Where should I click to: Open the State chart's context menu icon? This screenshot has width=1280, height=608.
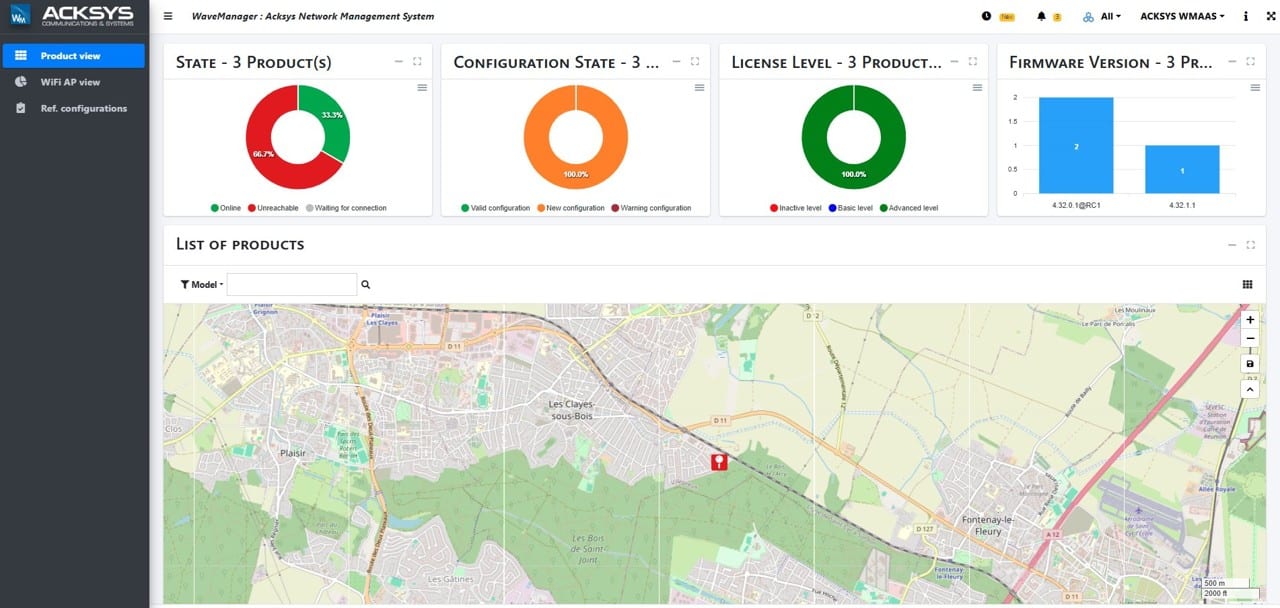point(420,87)
